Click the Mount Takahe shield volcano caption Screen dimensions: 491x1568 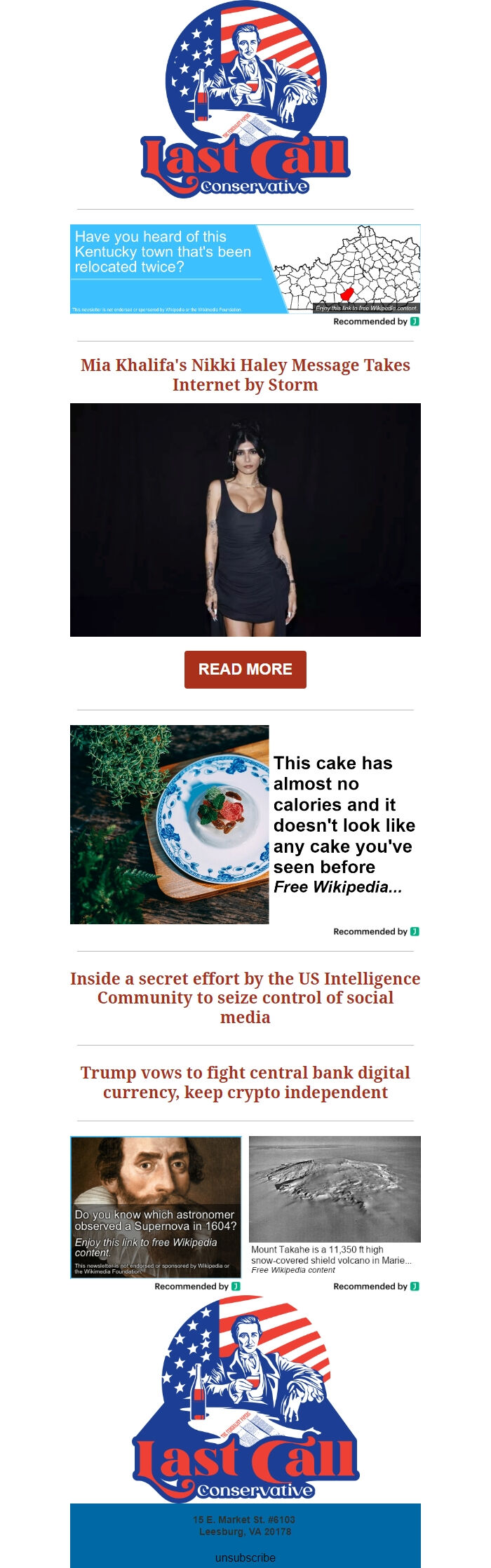tap(331, 1259)
